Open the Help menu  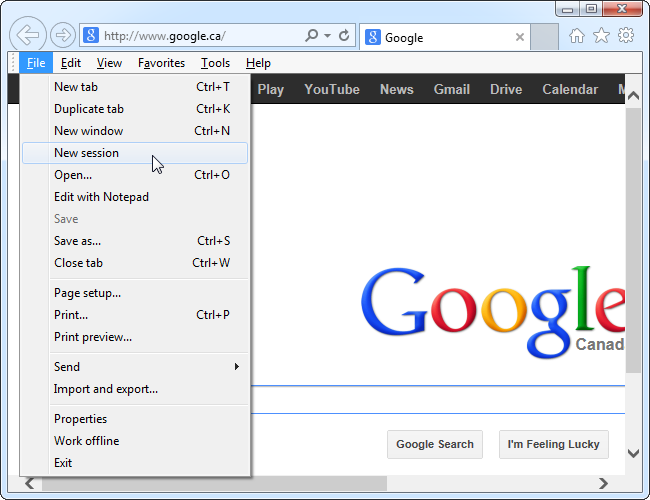[x=258, y=63]
